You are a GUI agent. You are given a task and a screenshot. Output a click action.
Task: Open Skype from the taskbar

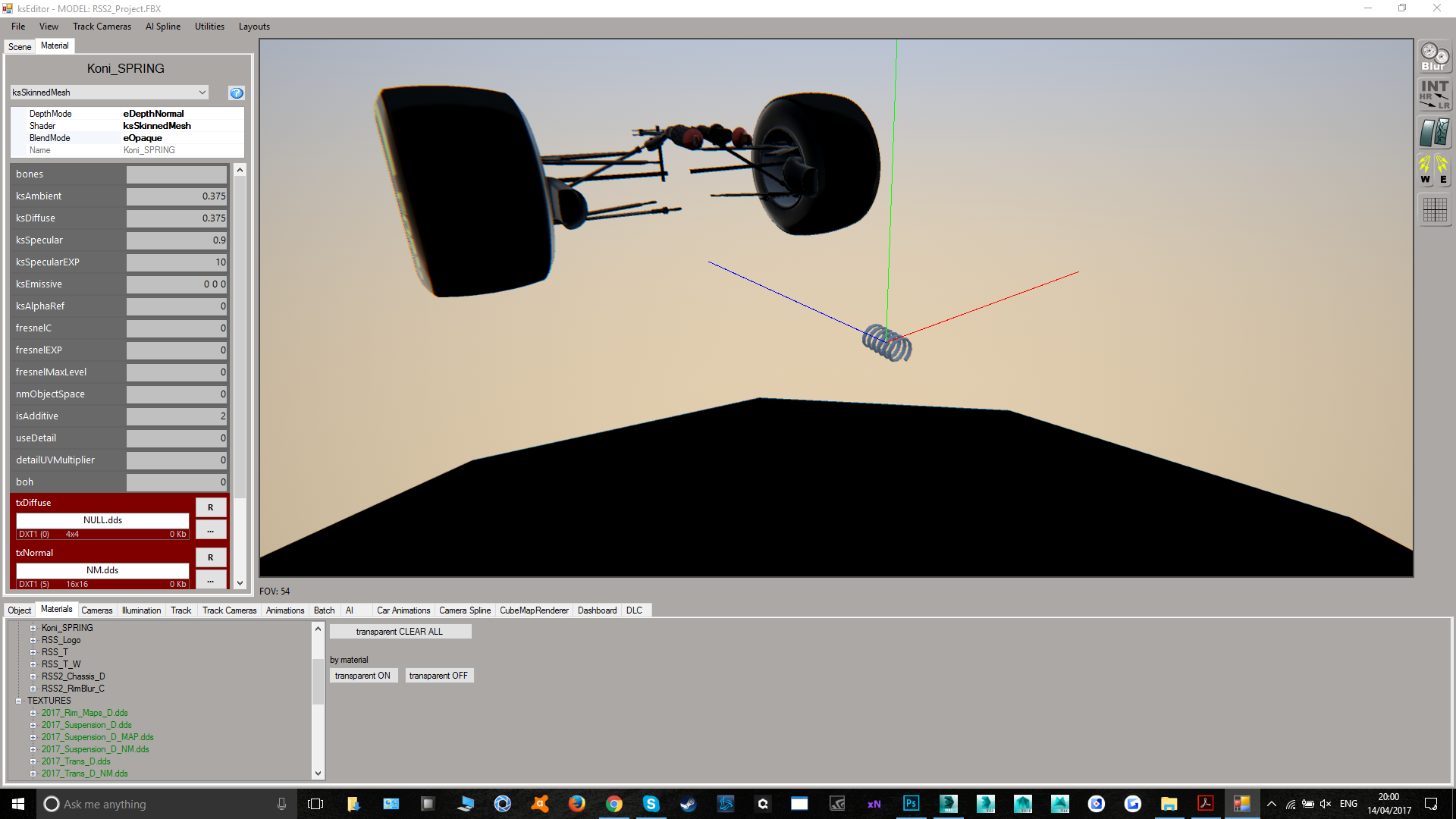coord(651,804)
